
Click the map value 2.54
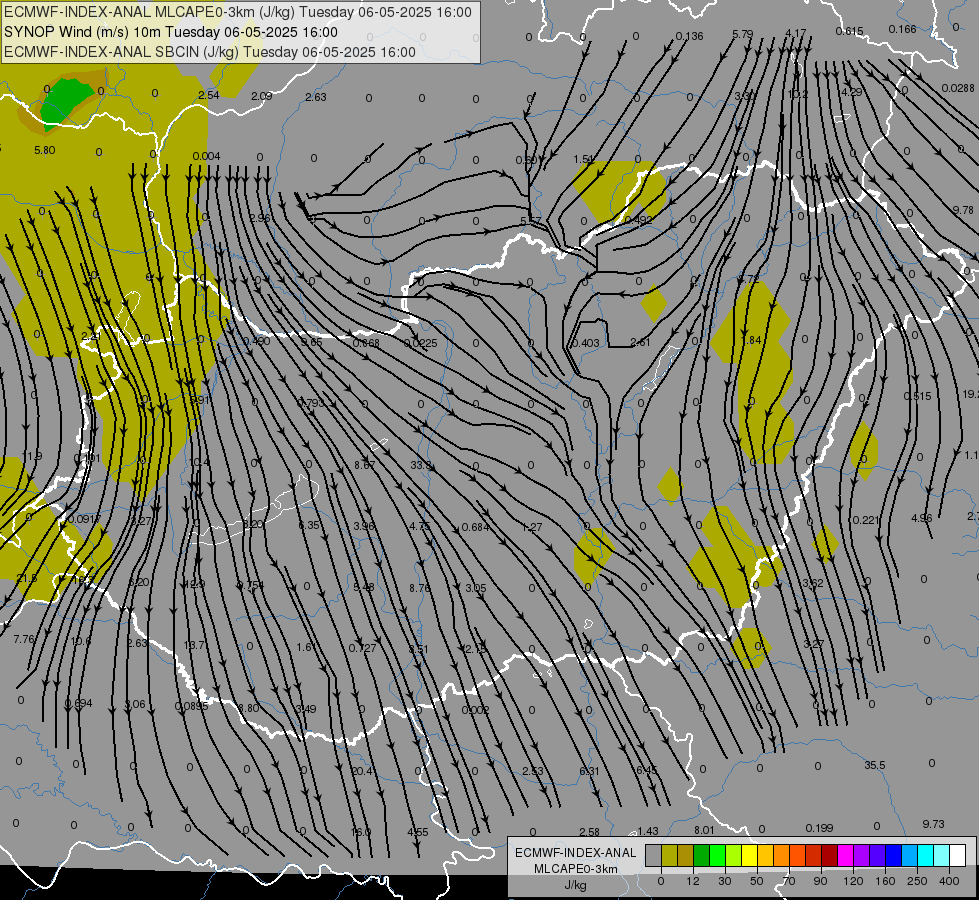209,95
